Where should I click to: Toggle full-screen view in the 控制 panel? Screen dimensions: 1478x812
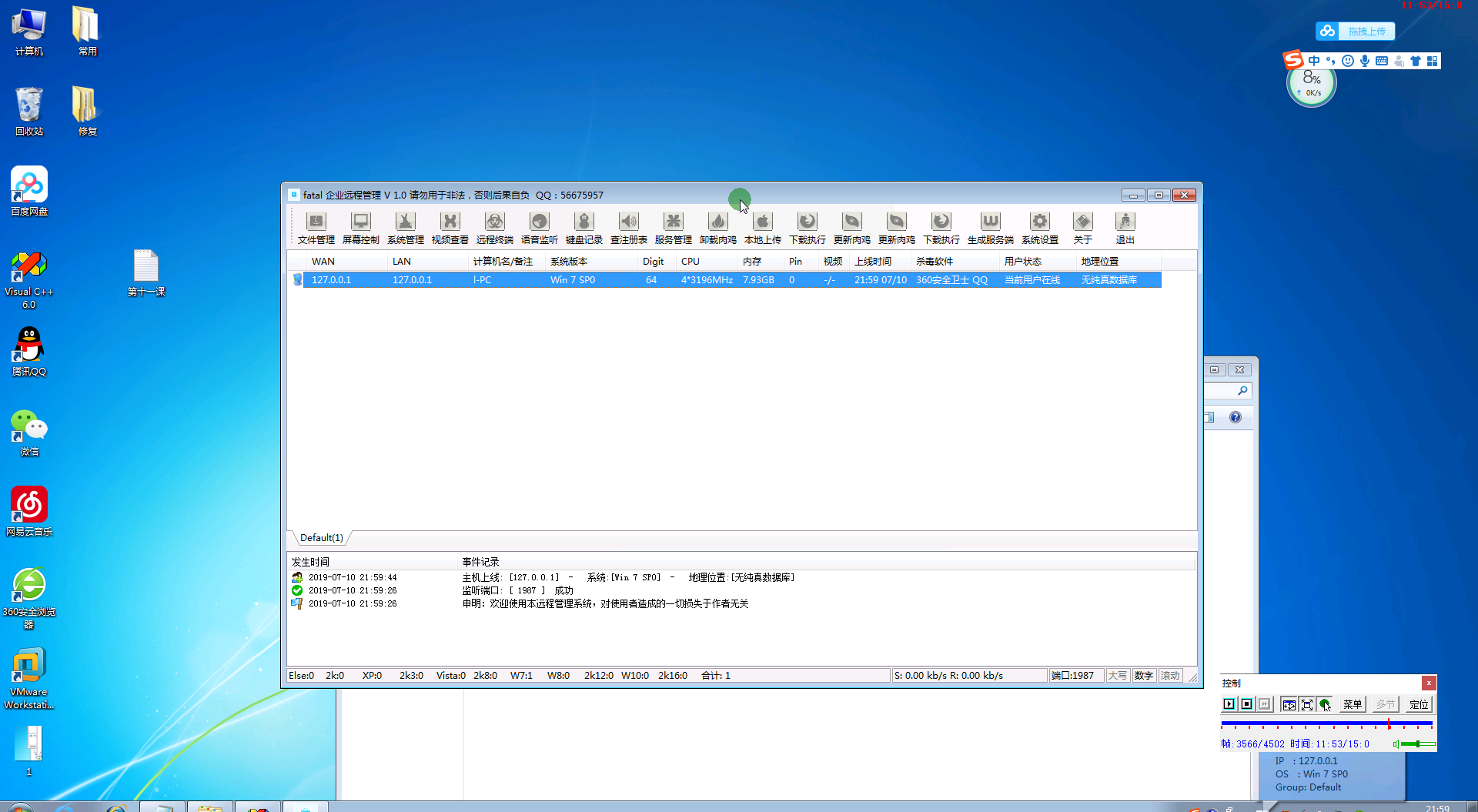tap(1306, 704)
